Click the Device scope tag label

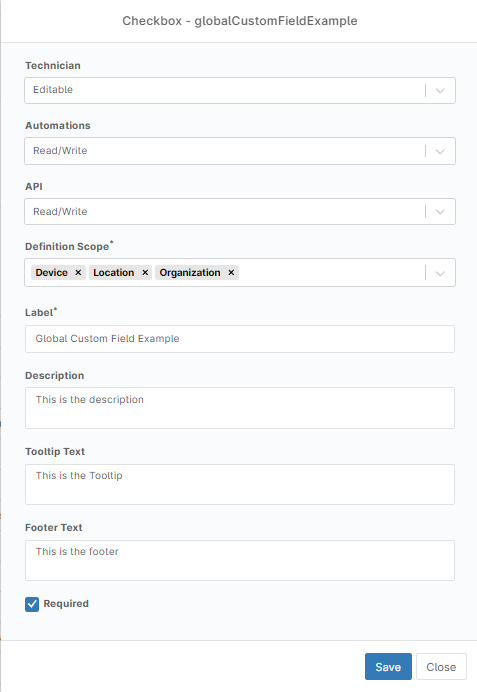(x=52, y=273)
